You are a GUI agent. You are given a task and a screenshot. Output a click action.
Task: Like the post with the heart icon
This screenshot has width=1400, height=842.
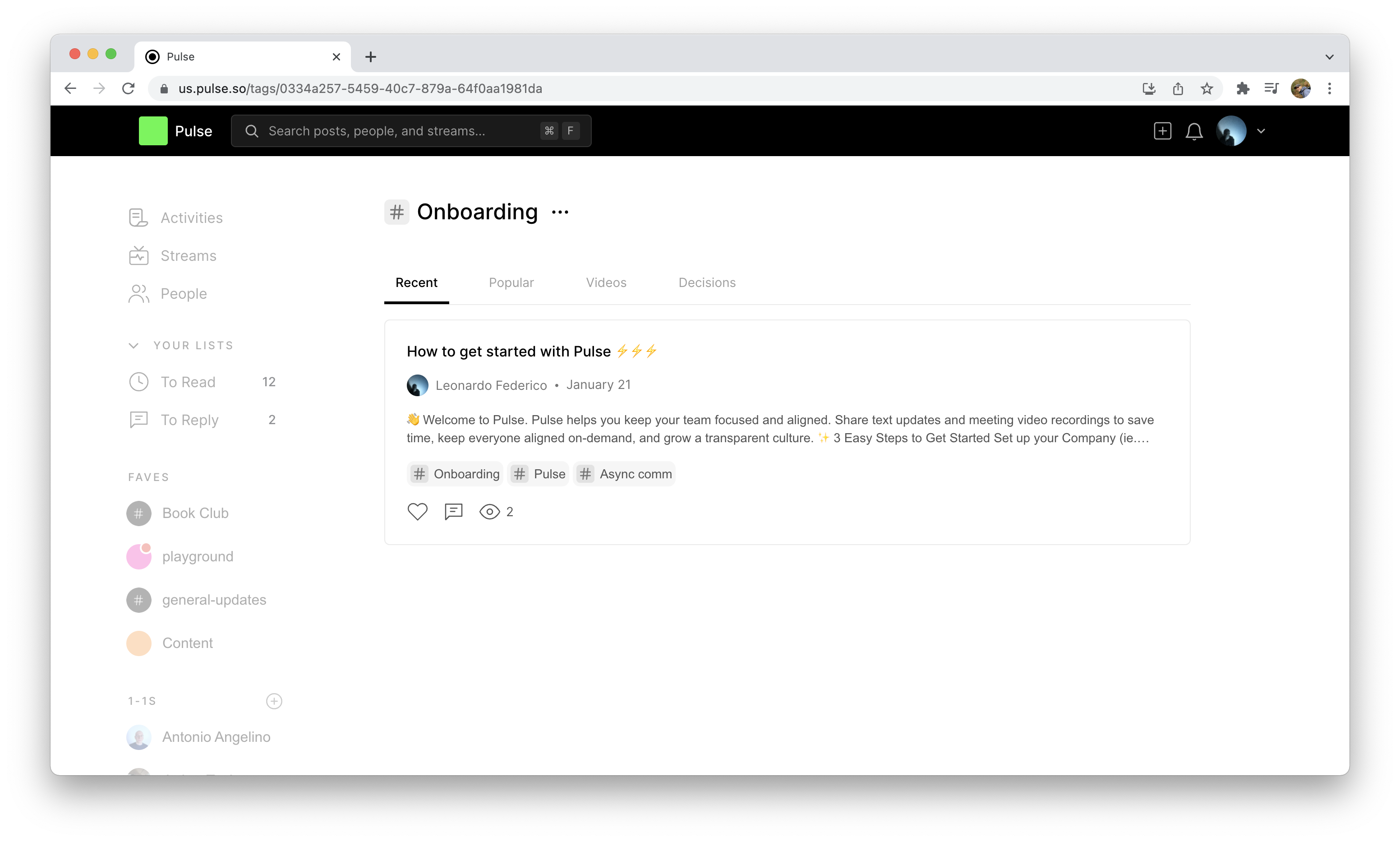click(417, 512)
